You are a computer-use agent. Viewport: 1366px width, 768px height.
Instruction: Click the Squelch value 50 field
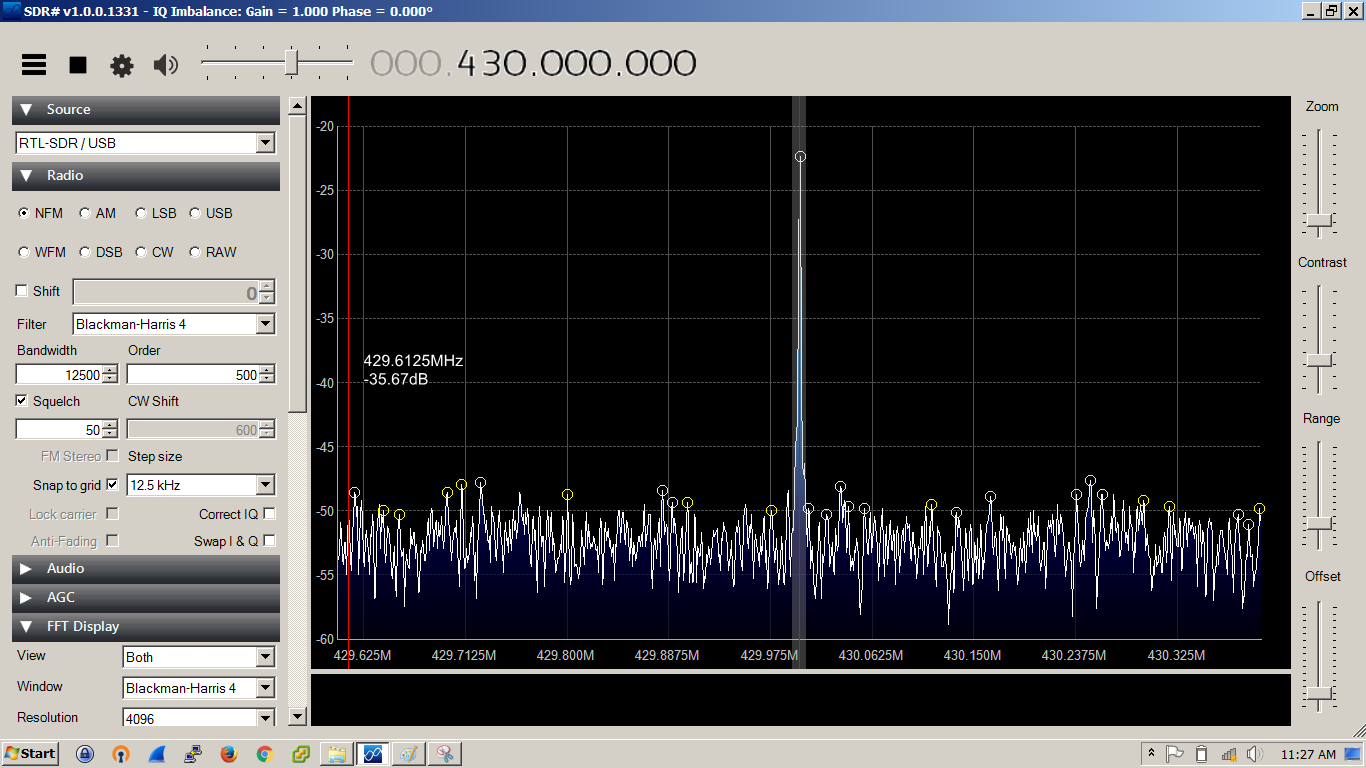click(59, 430)
